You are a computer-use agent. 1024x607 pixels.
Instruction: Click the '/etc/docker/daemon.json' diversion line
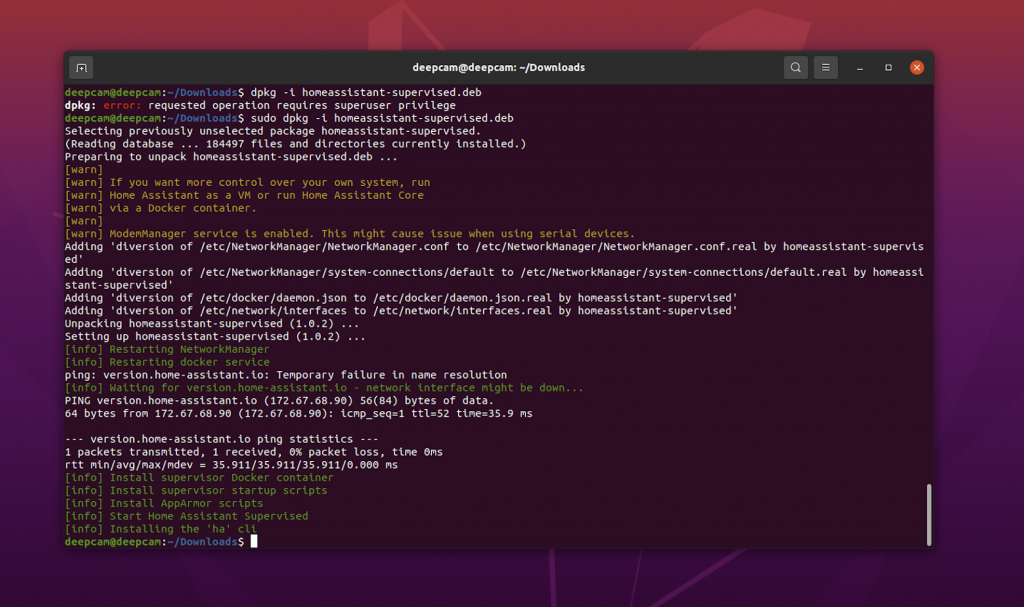tap(401, 298)
